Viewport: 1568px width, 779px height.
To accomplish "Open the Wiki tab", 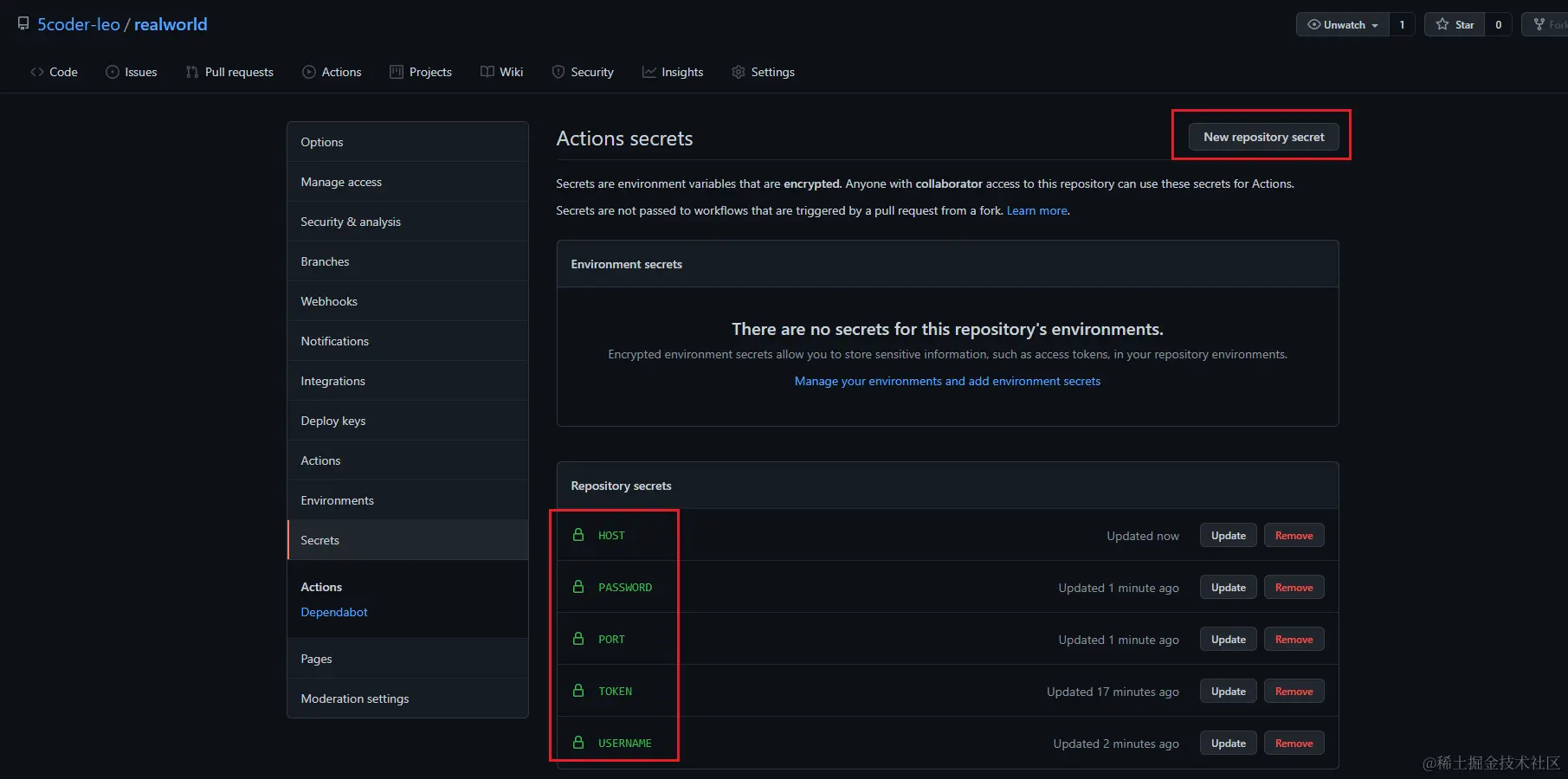I will coord(502,72).
